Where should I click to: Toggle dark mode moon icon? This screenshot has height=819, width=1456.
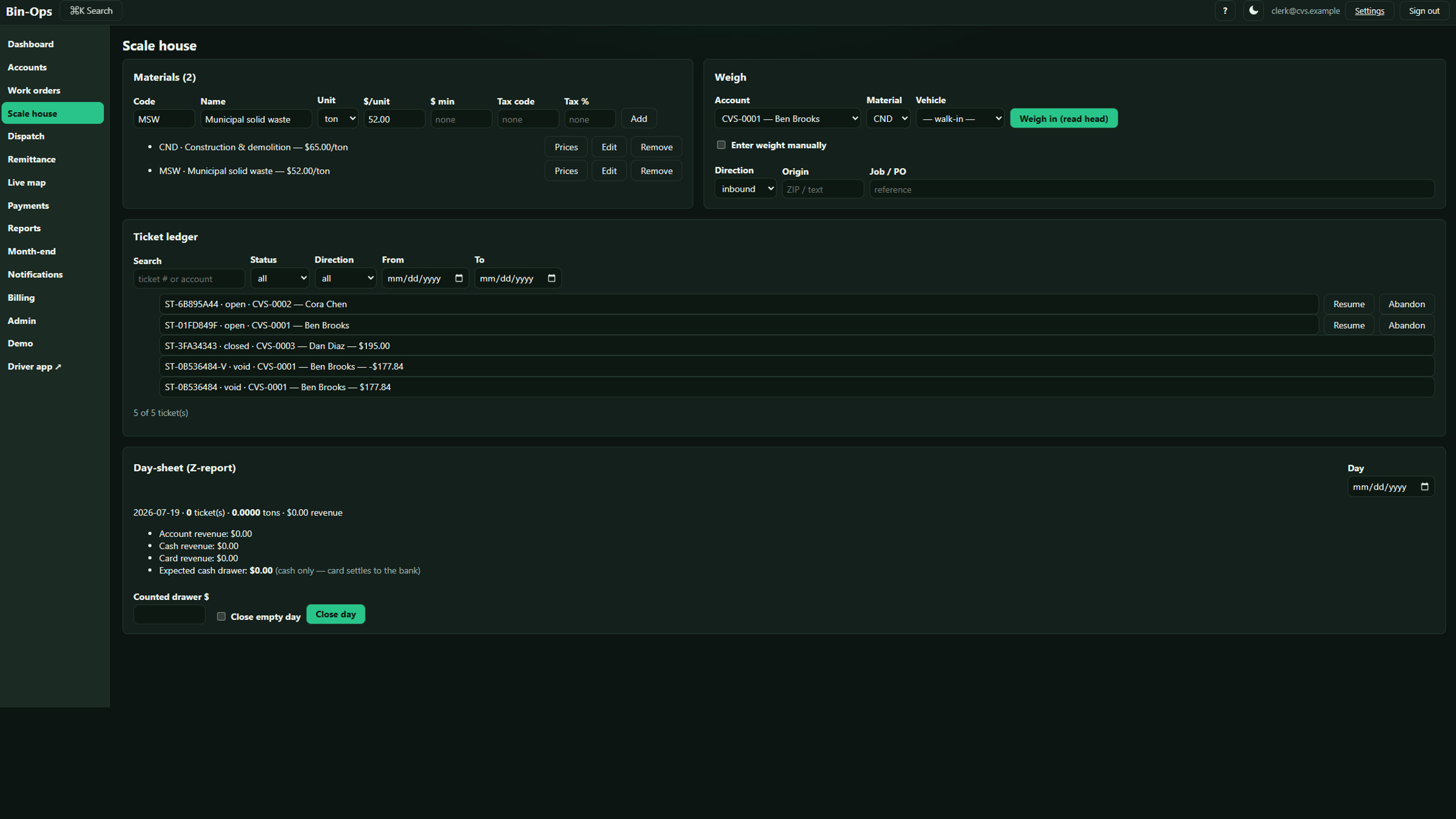[x=1253, y=11]
